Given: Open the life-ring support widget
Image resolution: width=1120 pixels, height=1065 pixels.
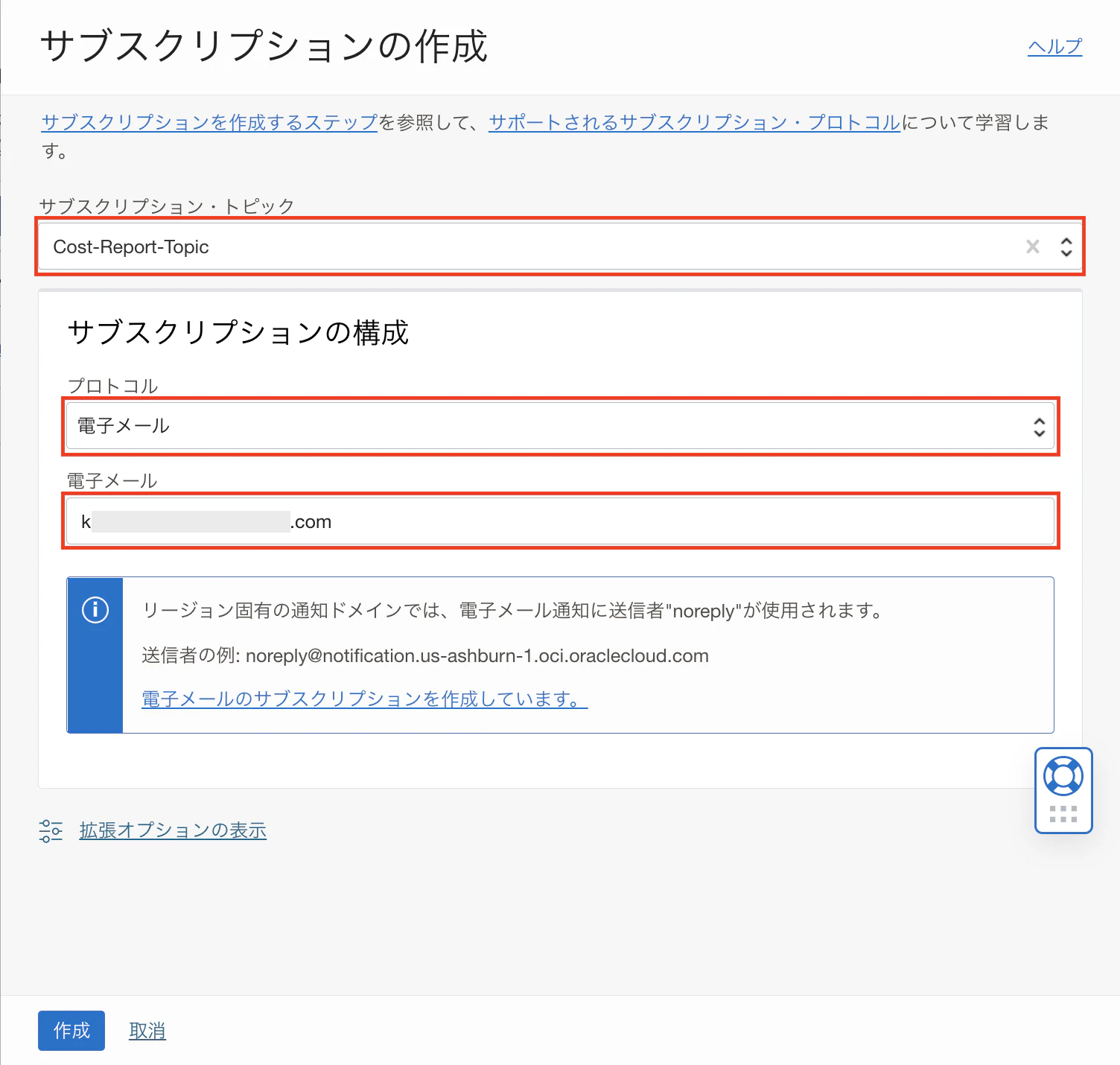Looking at the screenshot, I should tap(1063, 776).
